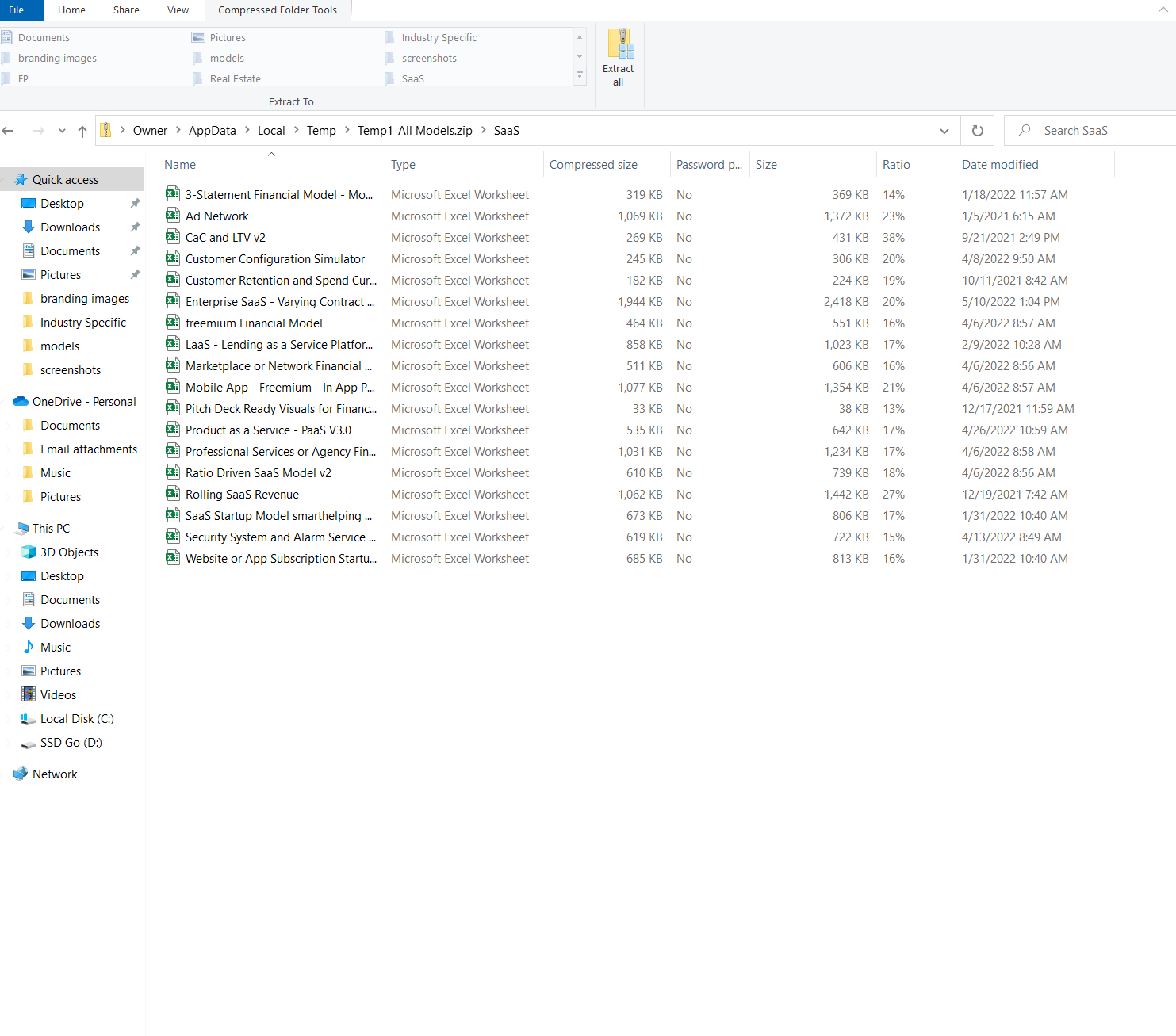Image resolution: width=1176 pixels, height=1036 pixels.
Task: Sort files by Compressed size column
Action: click(x=593, y=165)
